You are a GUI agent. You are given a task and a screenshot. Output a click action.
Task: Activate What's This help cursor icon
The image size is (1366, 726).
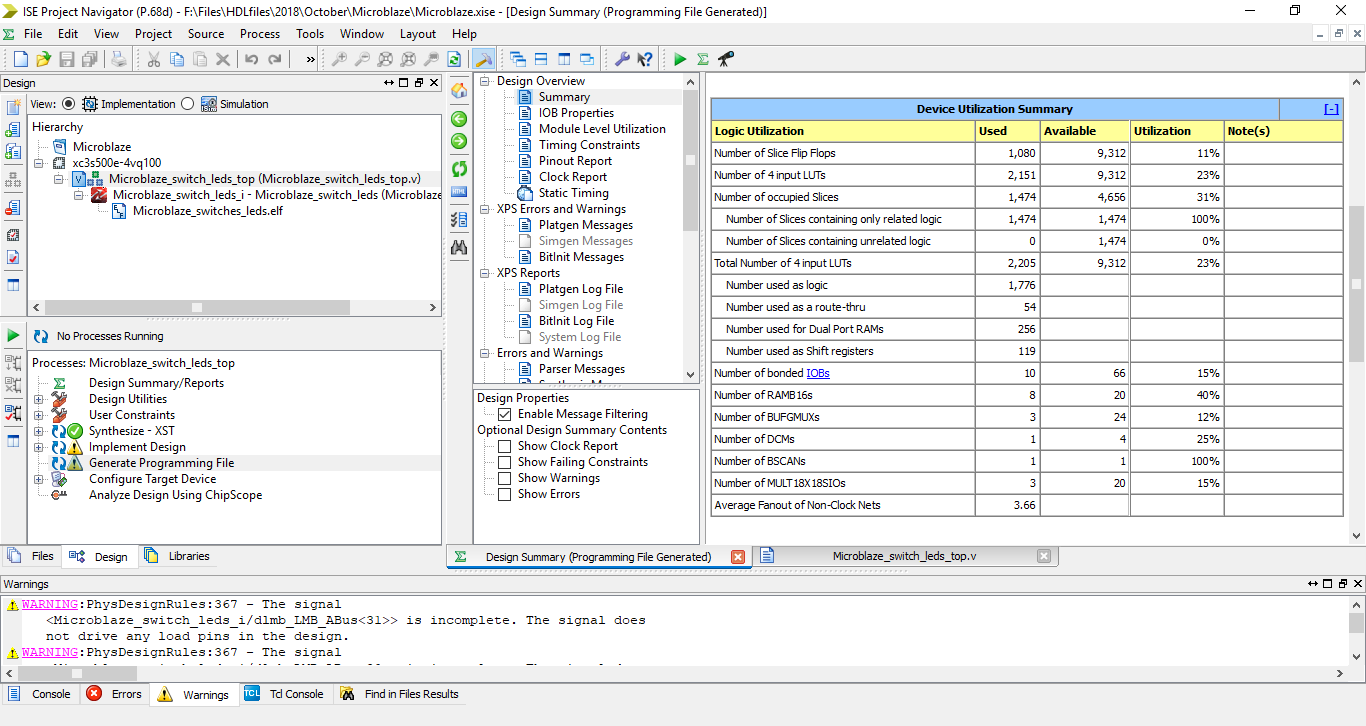tap(645, 59)
